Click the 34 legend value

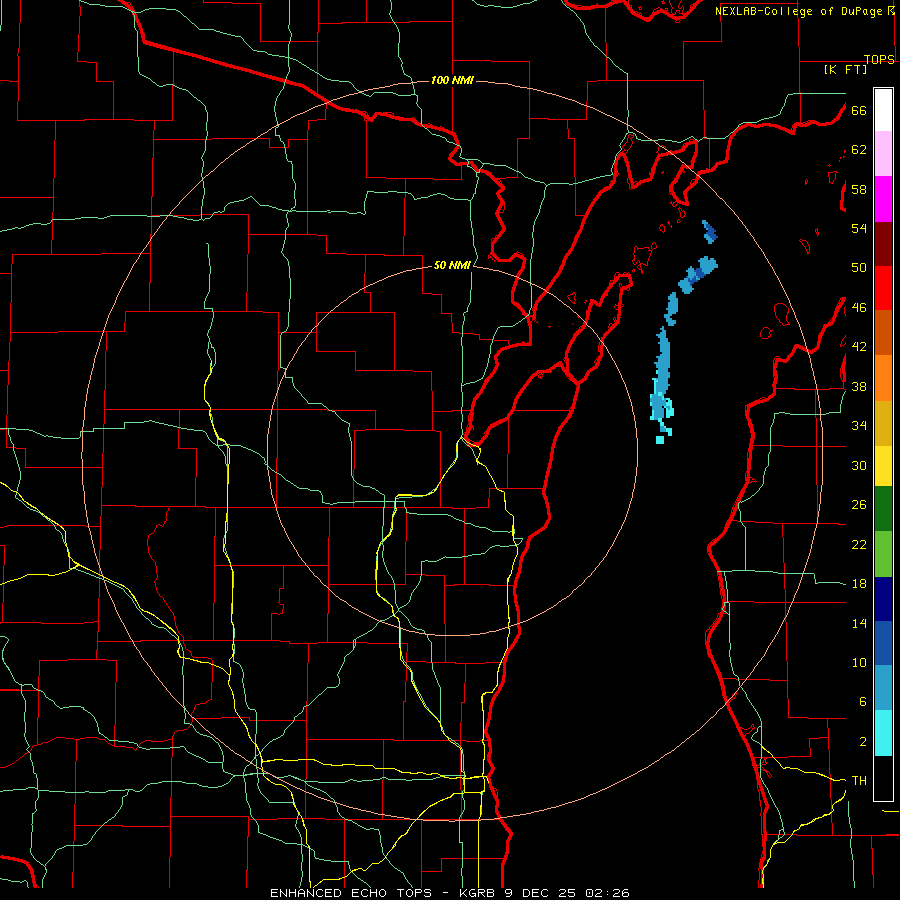click(x=859, y=426)
